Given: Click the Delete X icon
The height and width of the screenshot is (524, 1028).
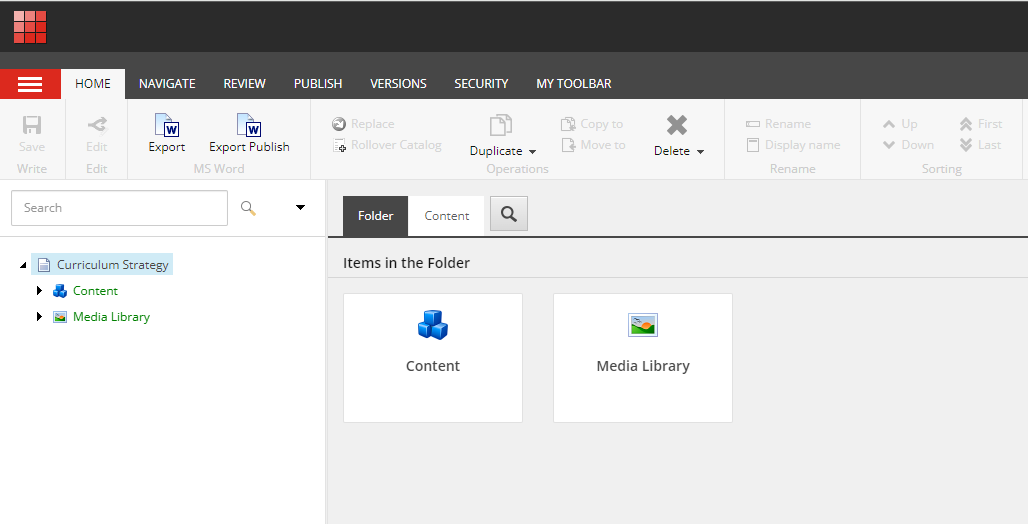Looking at the screenshot, I should (x=677, y=125).
